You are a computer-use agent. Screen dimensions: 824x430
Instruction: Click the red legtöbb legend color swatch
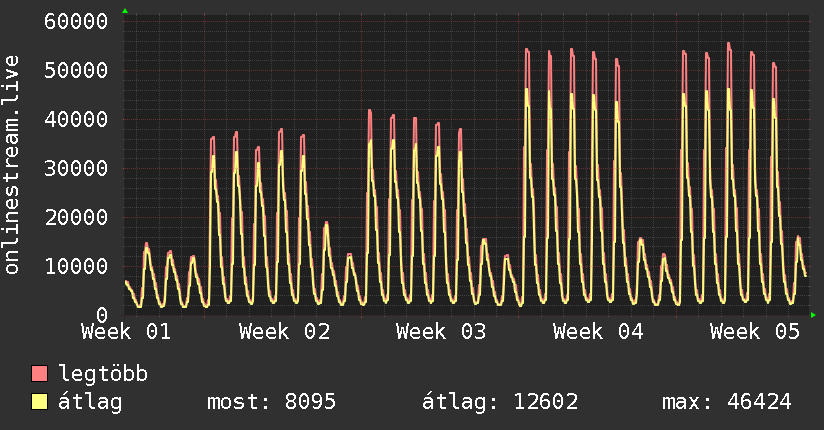point(40,375)
